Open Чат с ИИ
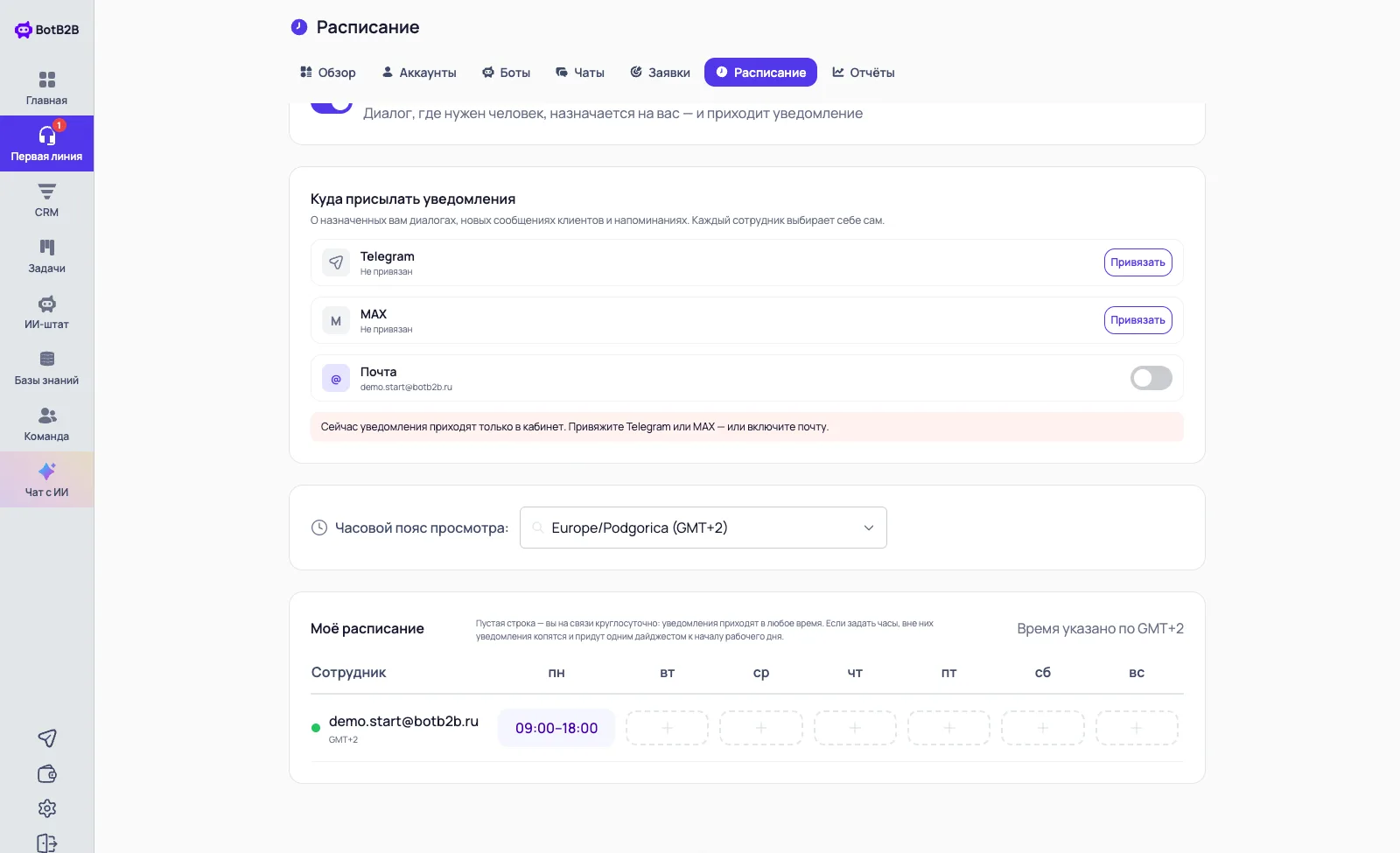This screenshot has width=1400, height=853. [47, 479]
